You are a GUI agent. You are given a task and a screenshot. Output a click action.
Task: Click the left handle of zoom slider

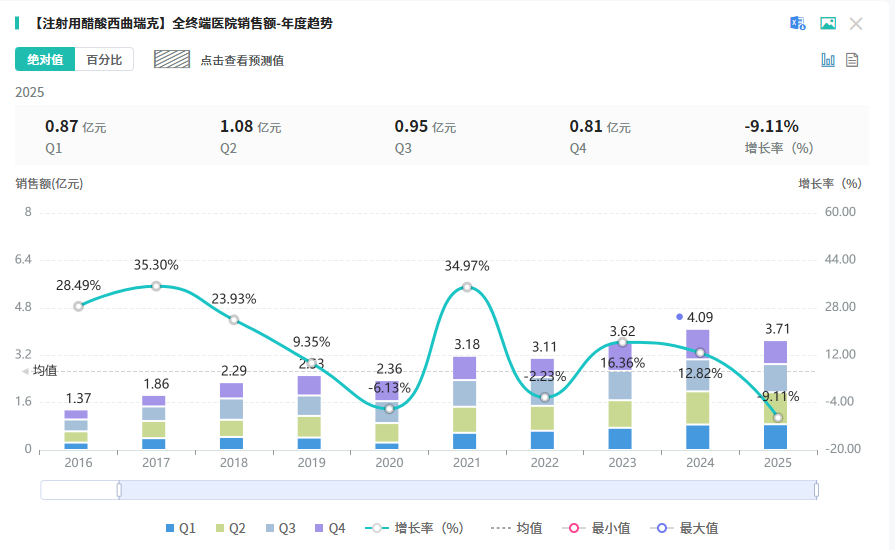(x=119, y=490)
